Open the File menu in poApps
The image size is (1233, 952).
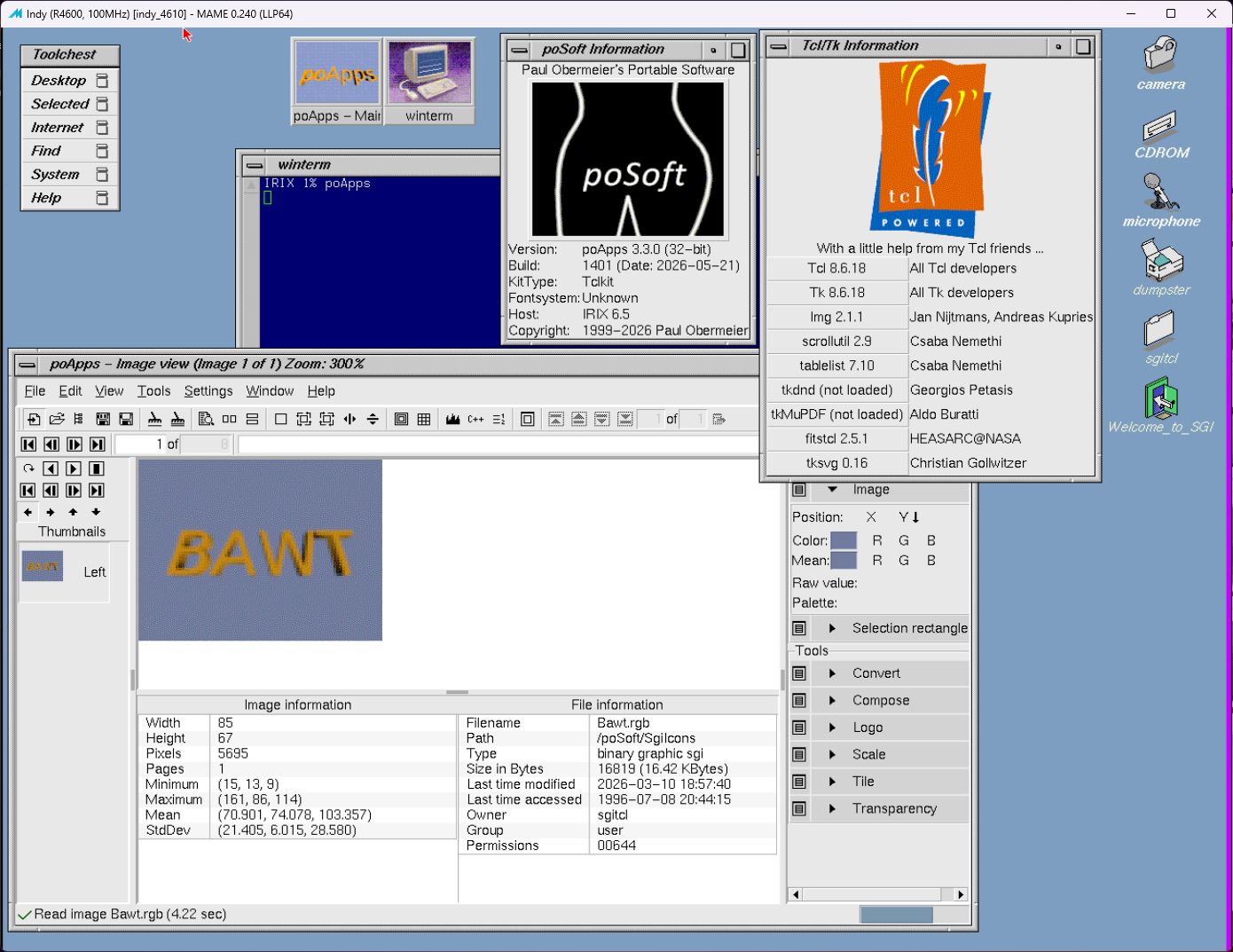(35, 391)
